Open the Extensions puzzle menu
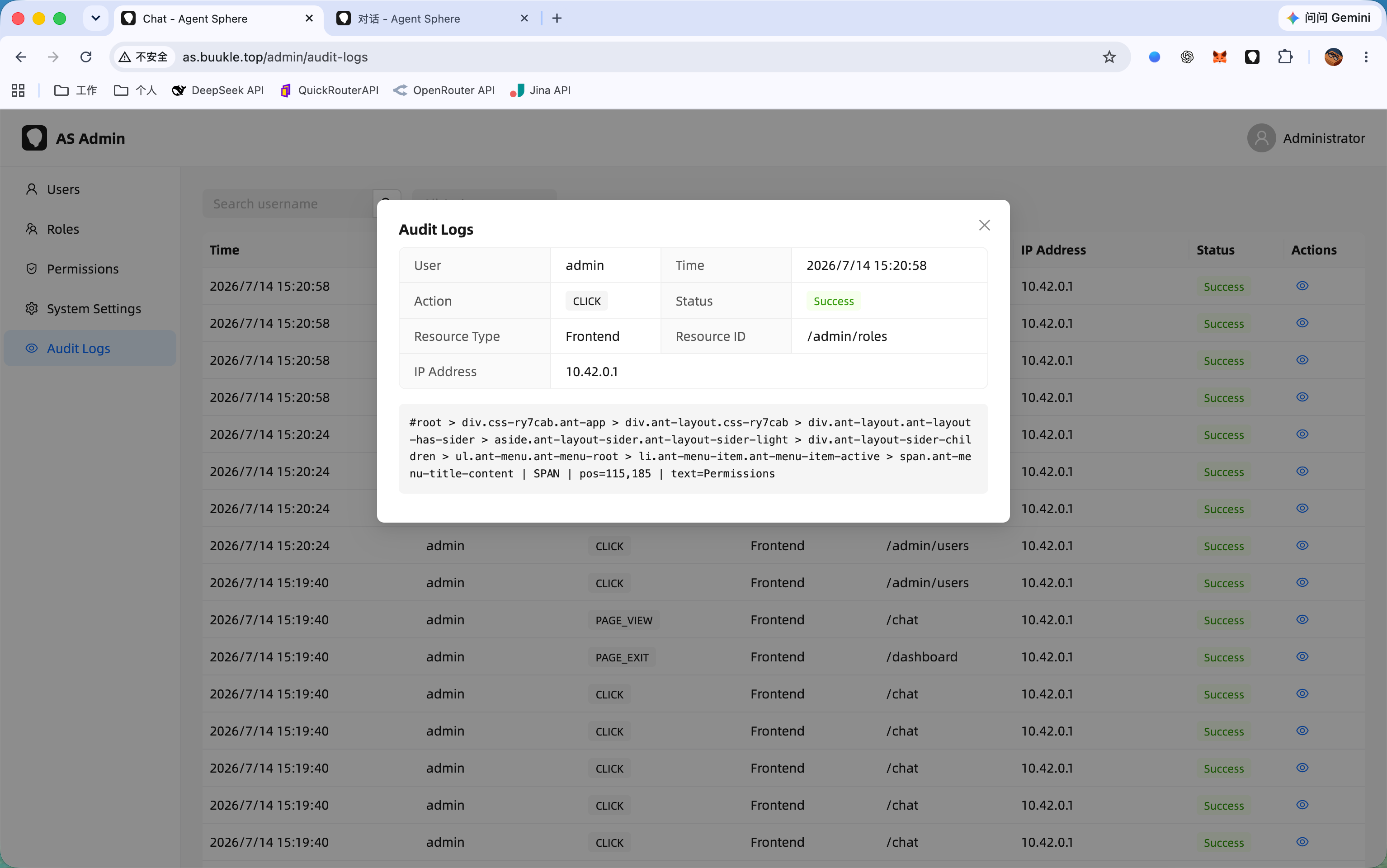 (1285, 57)
